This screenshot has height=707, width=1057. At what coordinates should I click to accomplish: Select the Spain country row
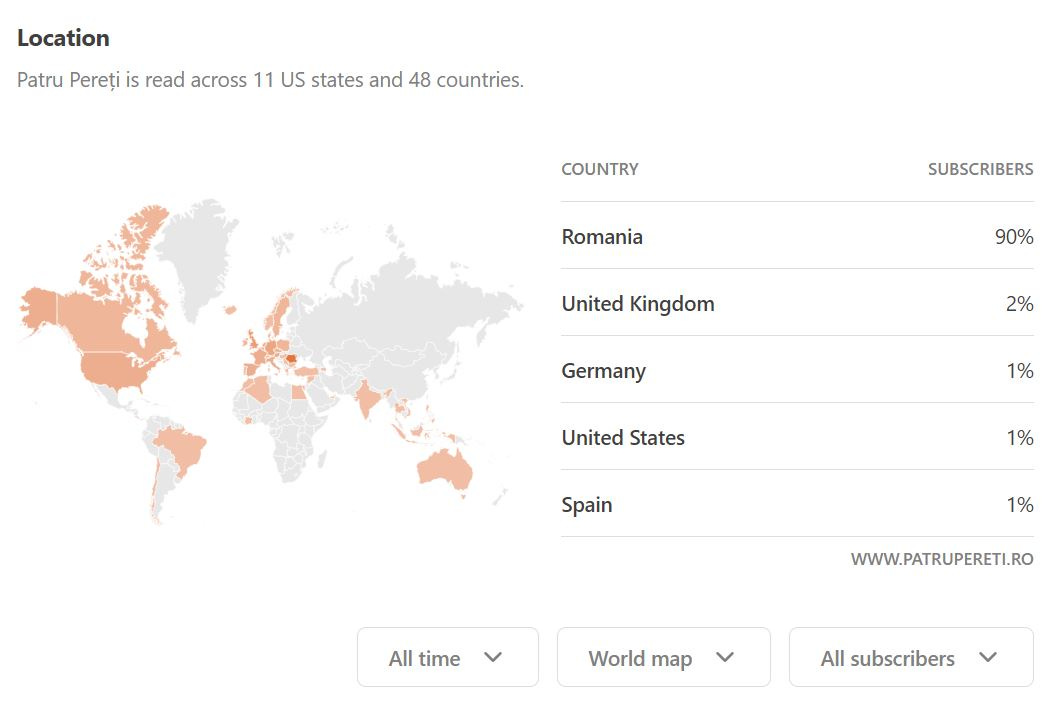(797, 503)
